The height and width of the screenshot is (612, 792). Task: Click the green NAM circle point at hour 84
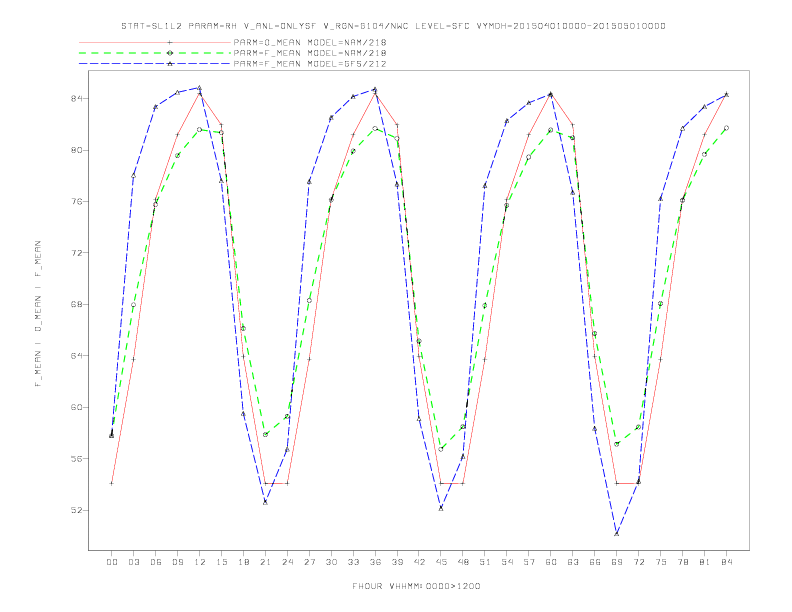pos(726,128)
